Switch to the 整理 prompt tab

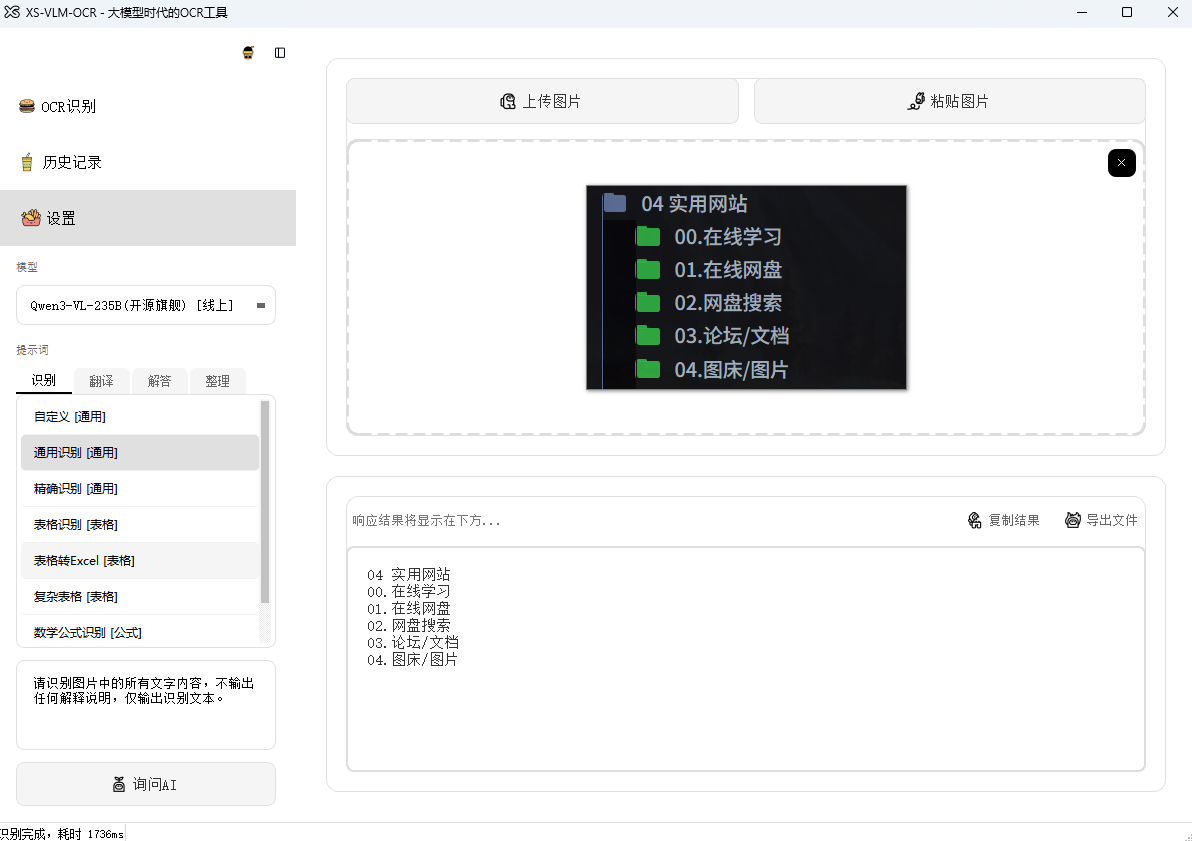point(217,381)
